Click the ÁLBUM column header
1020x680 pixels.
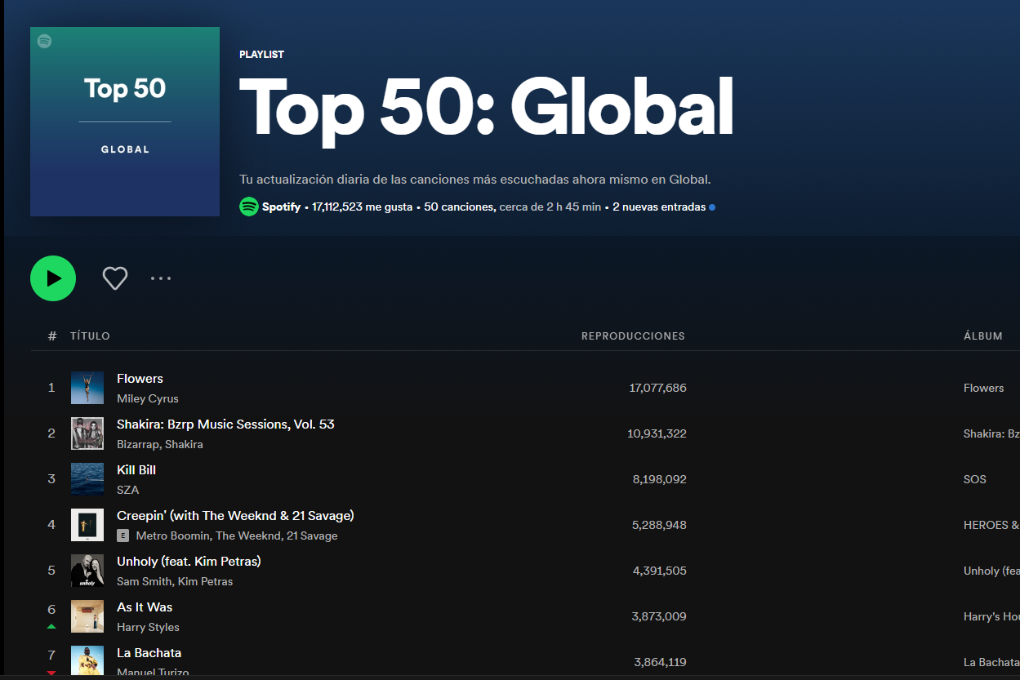pos(983,336)
